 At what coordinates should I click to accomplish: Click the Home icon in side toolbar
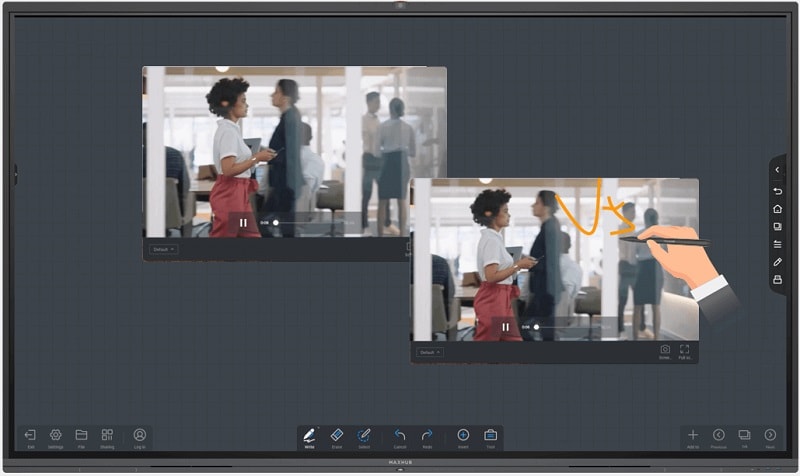pos(778,209)
